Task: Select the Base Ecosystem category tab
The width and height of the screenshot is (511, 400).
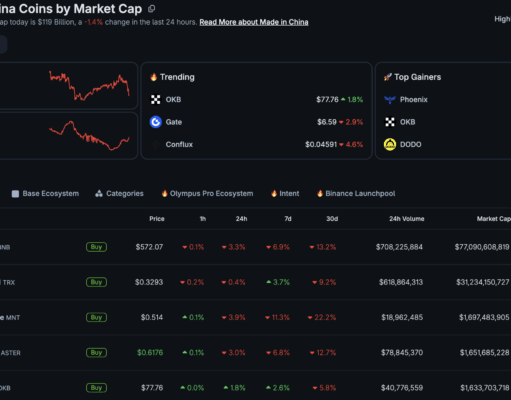Action: click(x=45, y=193)
